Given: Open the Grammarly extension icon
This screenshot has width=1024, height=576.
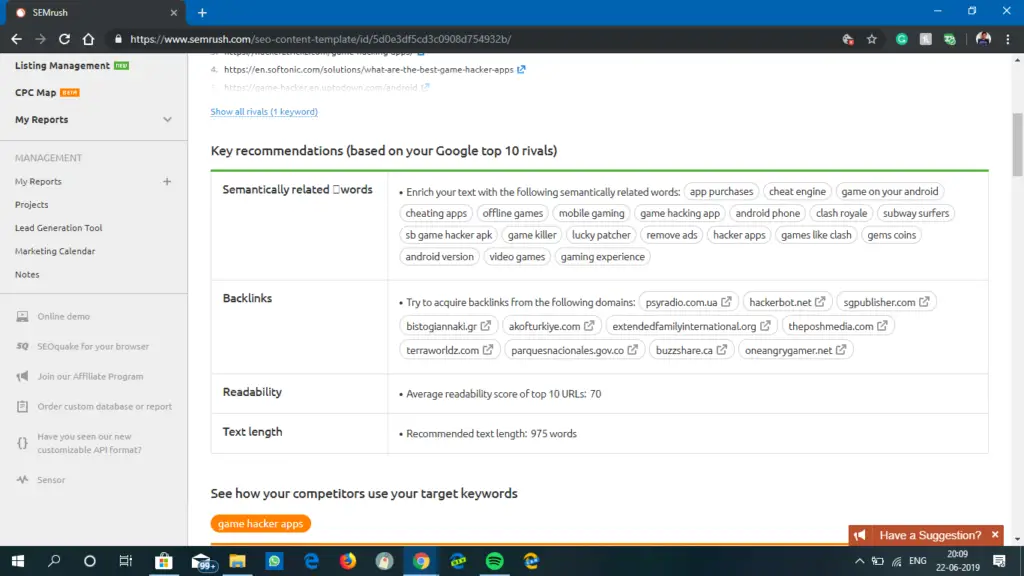Looking at the screenshot, I should click(x=902, y=39).
